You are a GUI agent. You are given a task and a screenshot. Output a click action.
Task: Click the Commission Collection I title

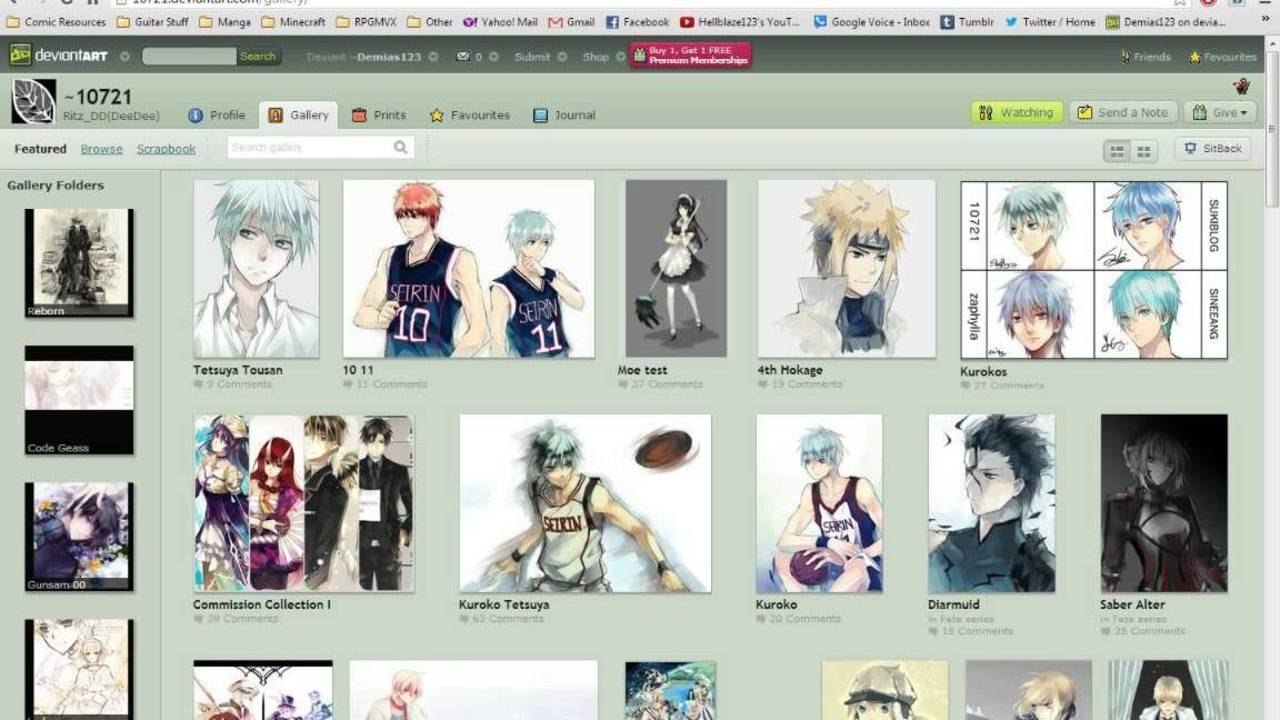coord(262,604)
